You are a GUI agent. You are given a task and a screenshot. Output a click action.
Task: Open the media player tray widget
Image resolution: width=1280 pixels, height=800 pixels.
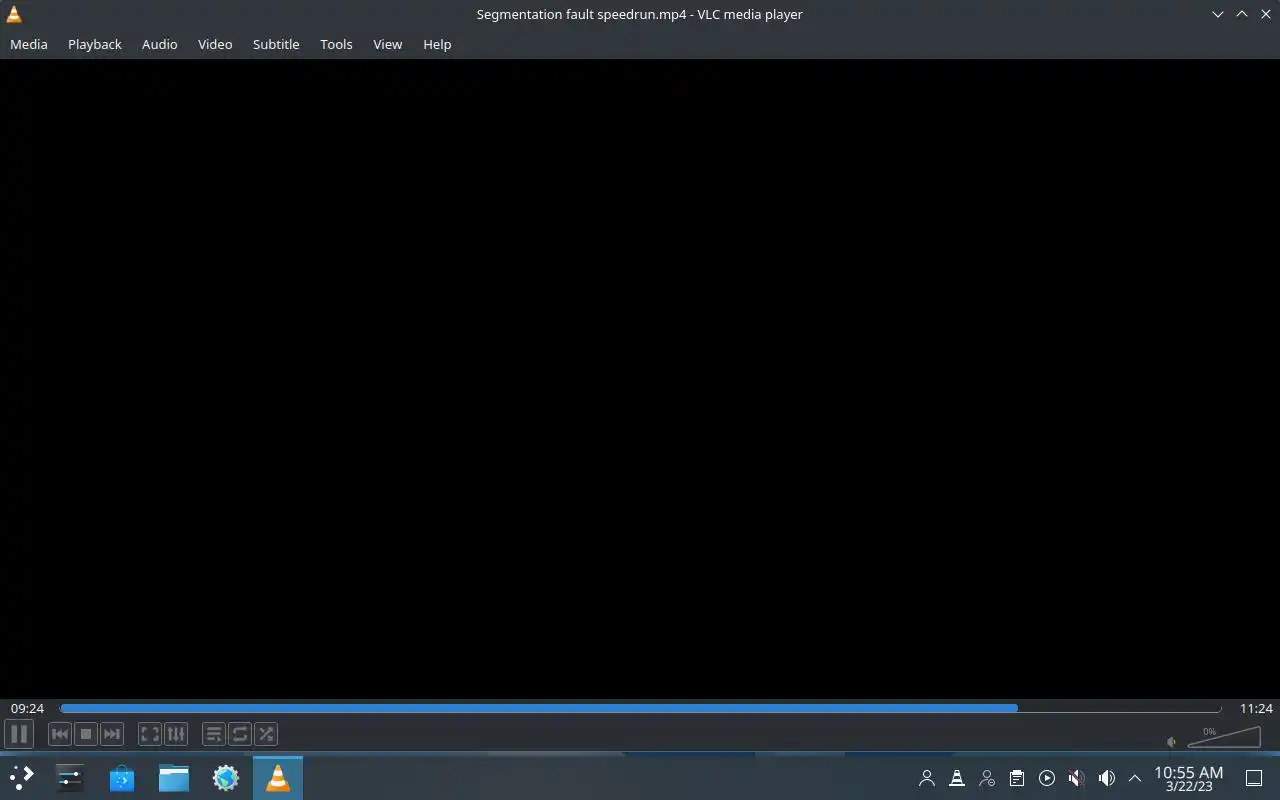point(1047,778)
